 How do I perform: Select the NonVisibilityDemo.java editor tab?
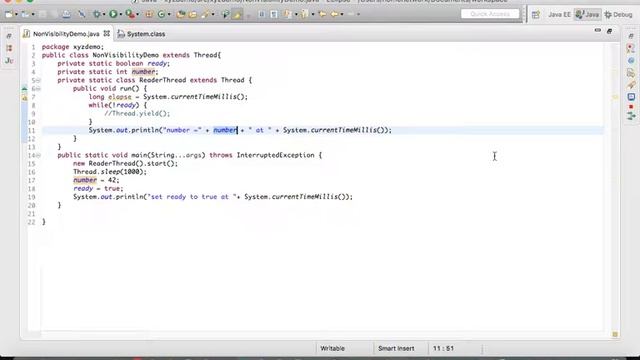click(x=66, y=34)
